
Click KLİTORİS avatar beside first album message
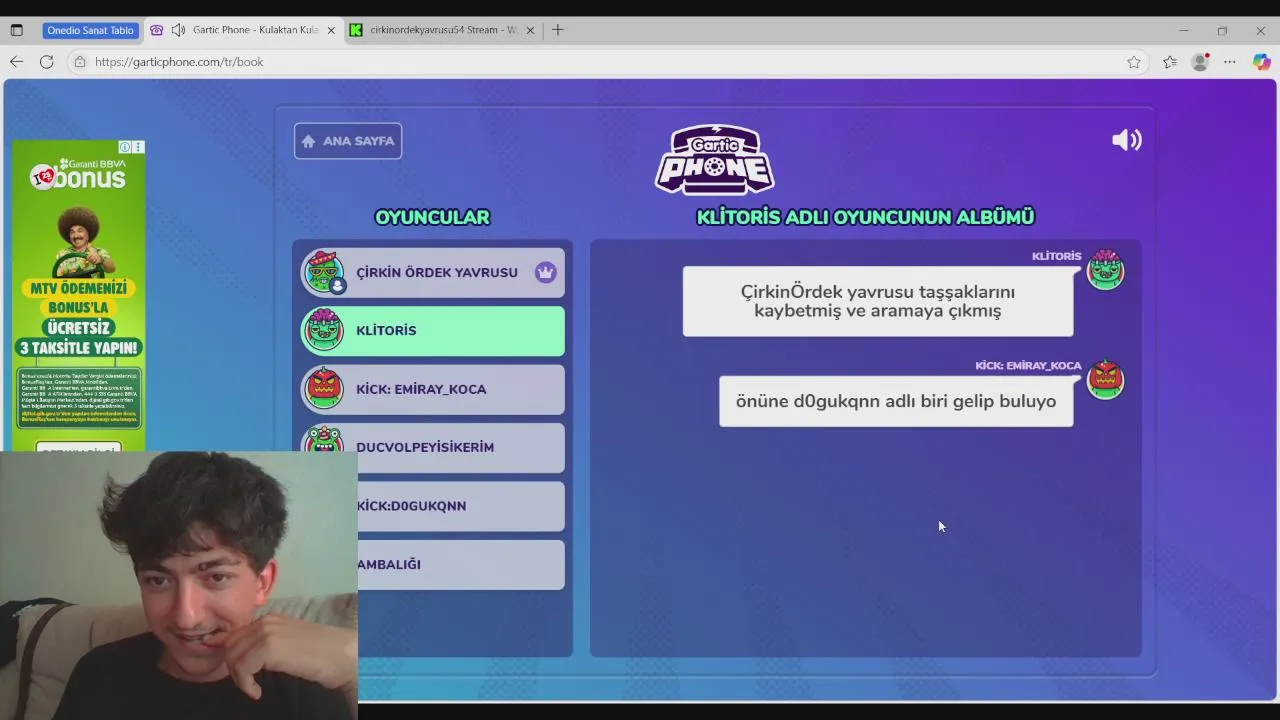[1105, 270]
